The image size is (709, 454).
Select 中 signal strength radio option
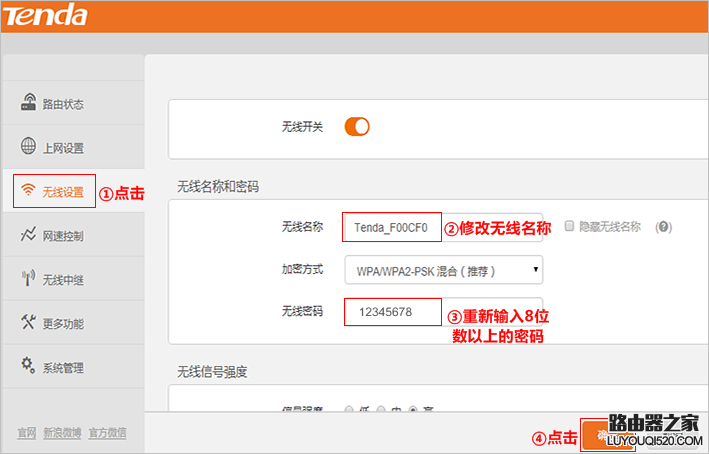tap(381, 410)
